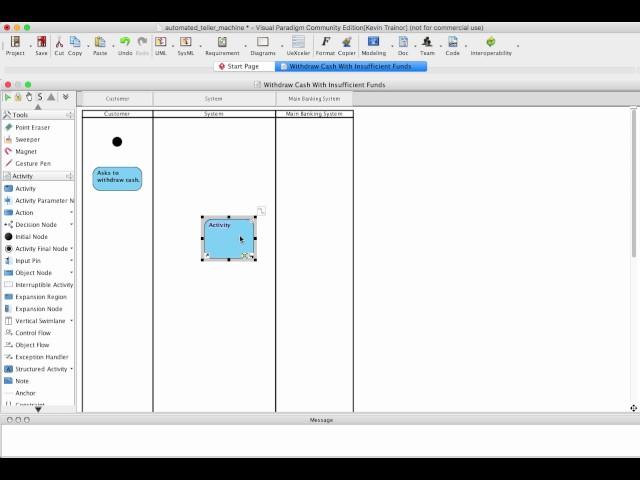Open the SysML toolbar menu

186,45
